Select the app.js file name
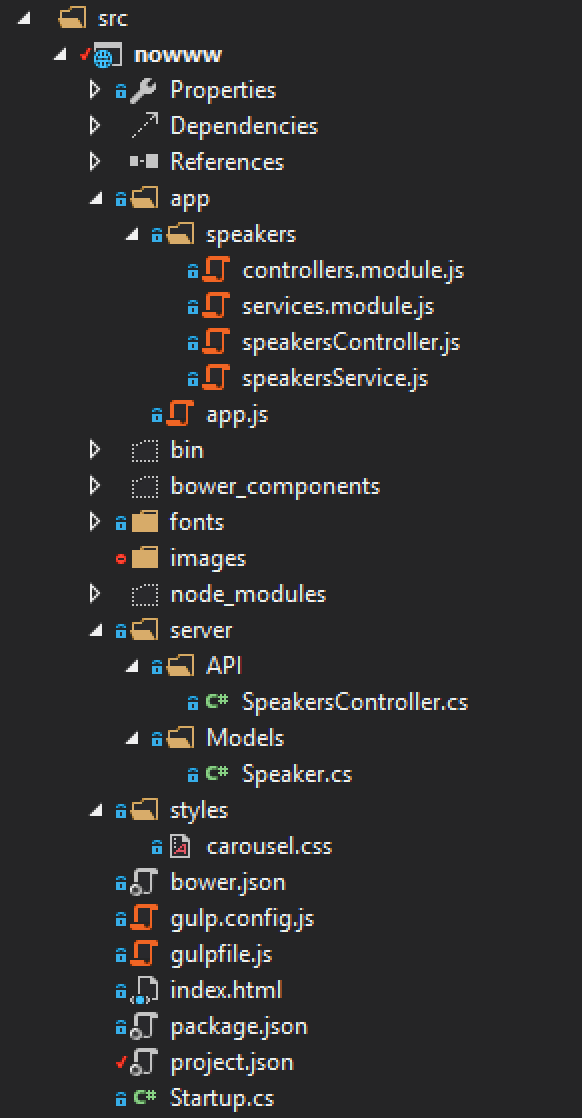 237,415
